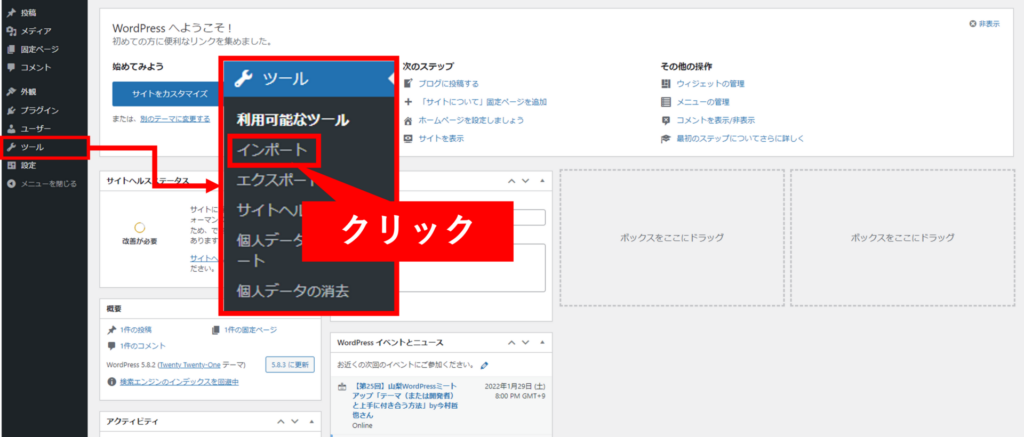Screen dimensions: 1024x437
Task: Click the single-line title input field
Action: pyautogui.click(x=470, y=218)
